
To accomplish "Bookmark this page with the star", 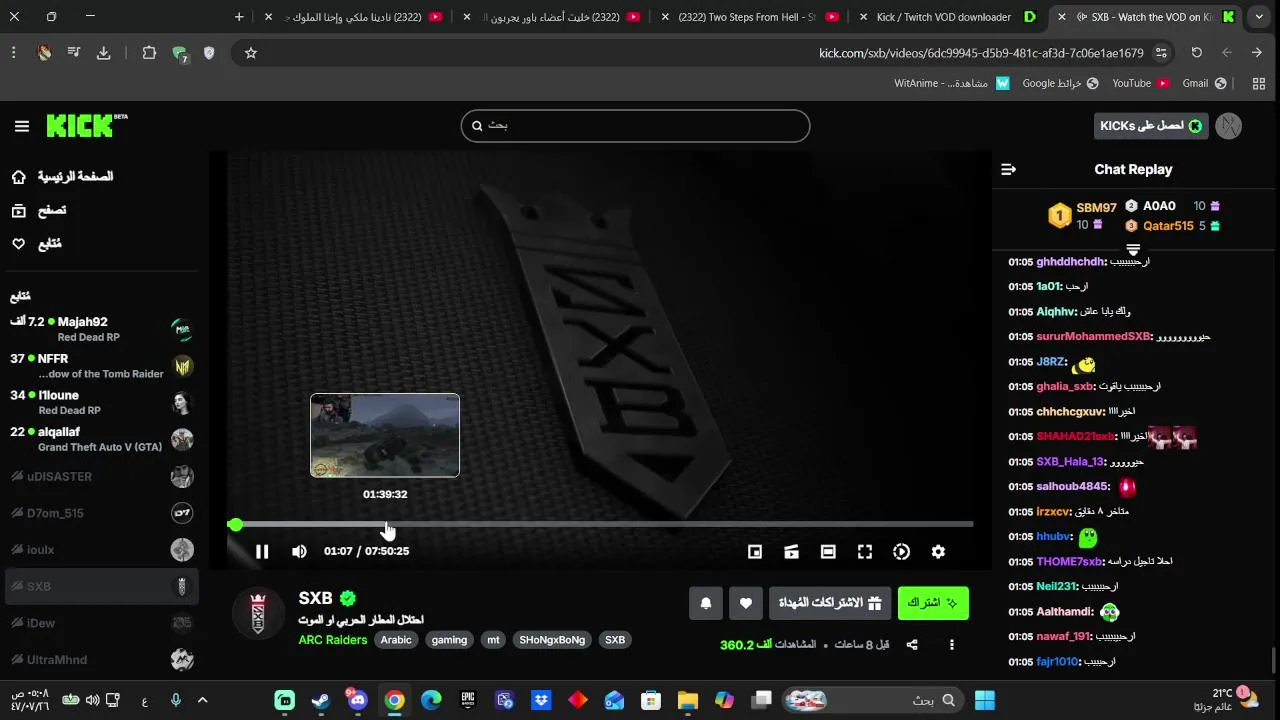I will [x=251, y=53].
